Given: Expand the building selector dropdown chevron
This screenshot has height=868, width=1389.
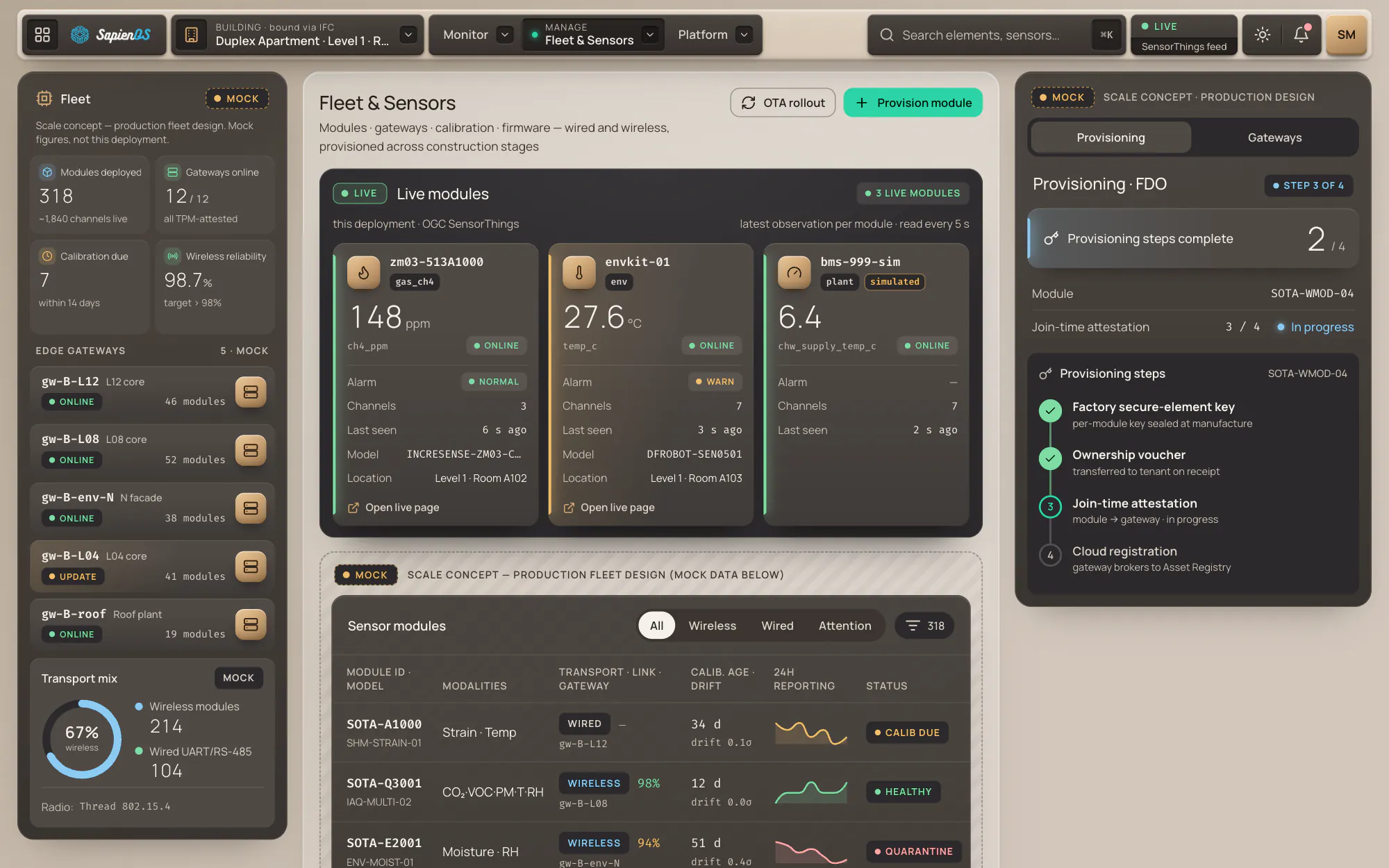Looking at the screenshot, I should pyautogui.click(x=408, y=35).
